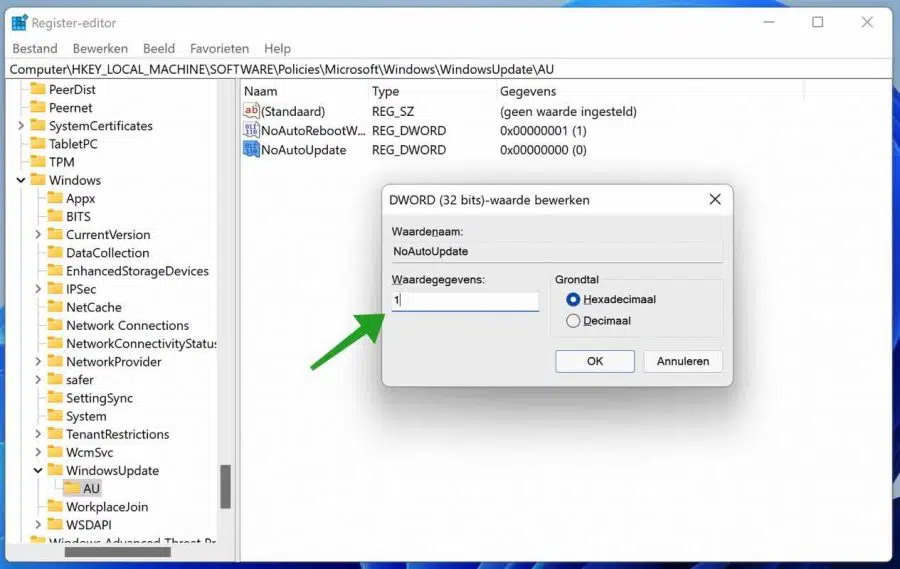Click the read-only Waardenaam field
Screen dimensions: 900x569
(x=557, y=251)
